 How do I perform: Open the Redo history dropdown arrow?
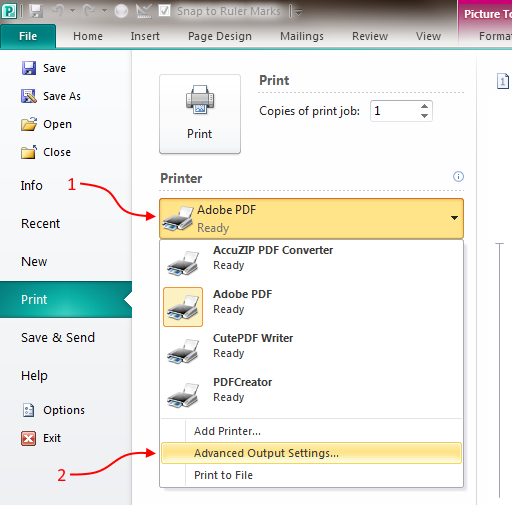104,11
